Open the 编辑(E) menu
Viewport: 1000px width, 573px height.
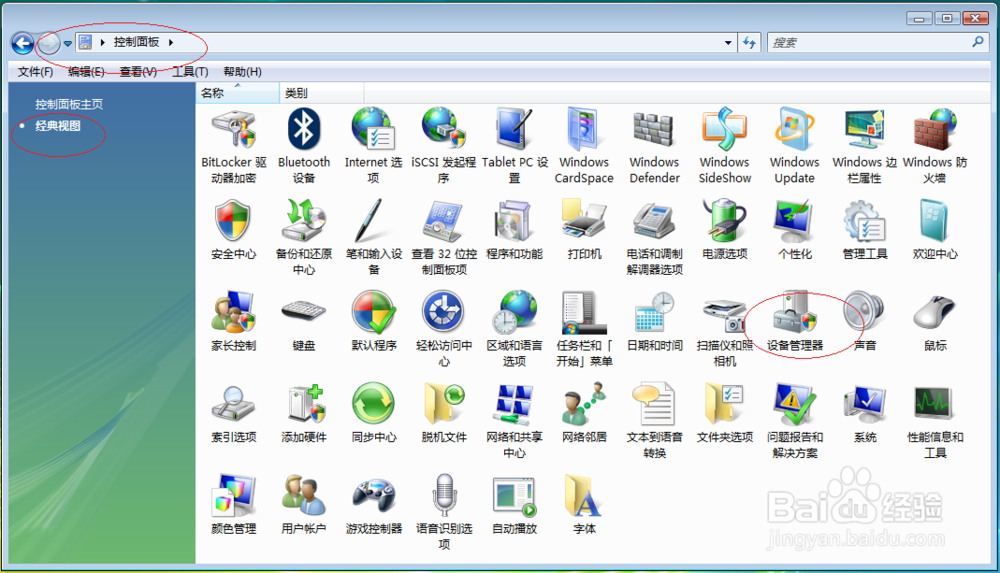click(x=86, y=71)
